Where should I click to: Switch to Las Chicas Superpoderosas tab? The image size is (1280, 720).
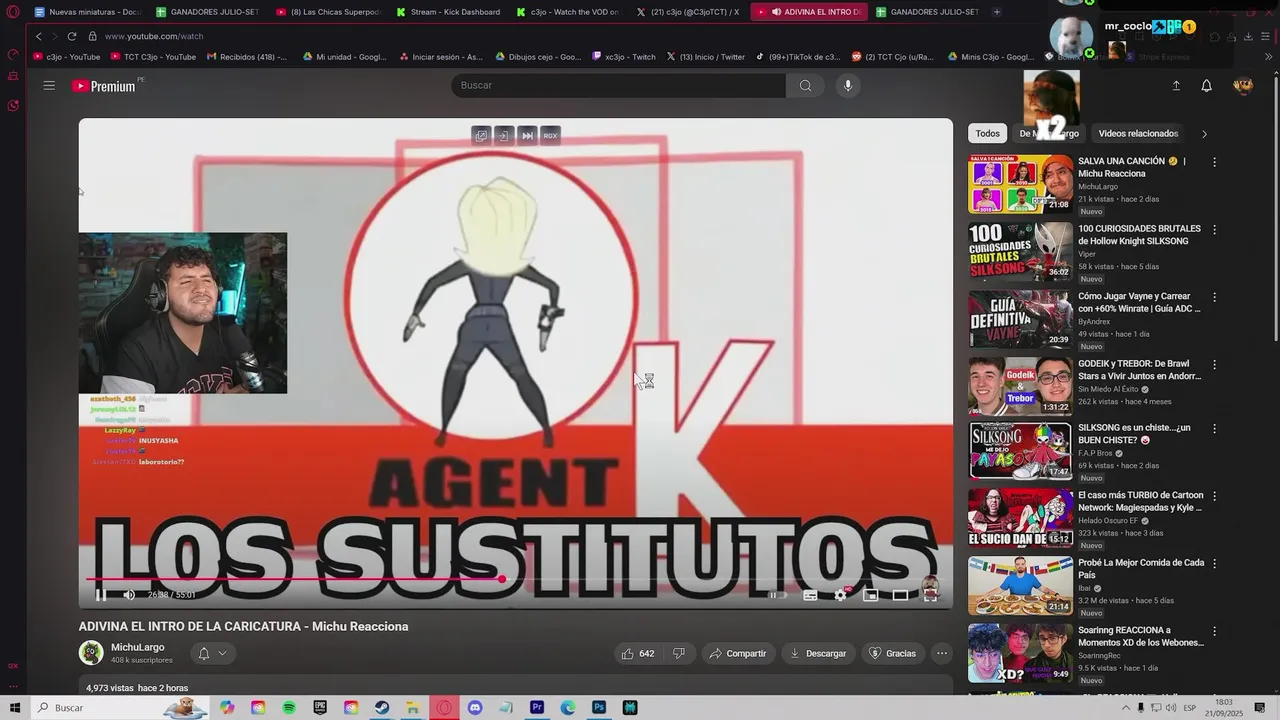328,12
